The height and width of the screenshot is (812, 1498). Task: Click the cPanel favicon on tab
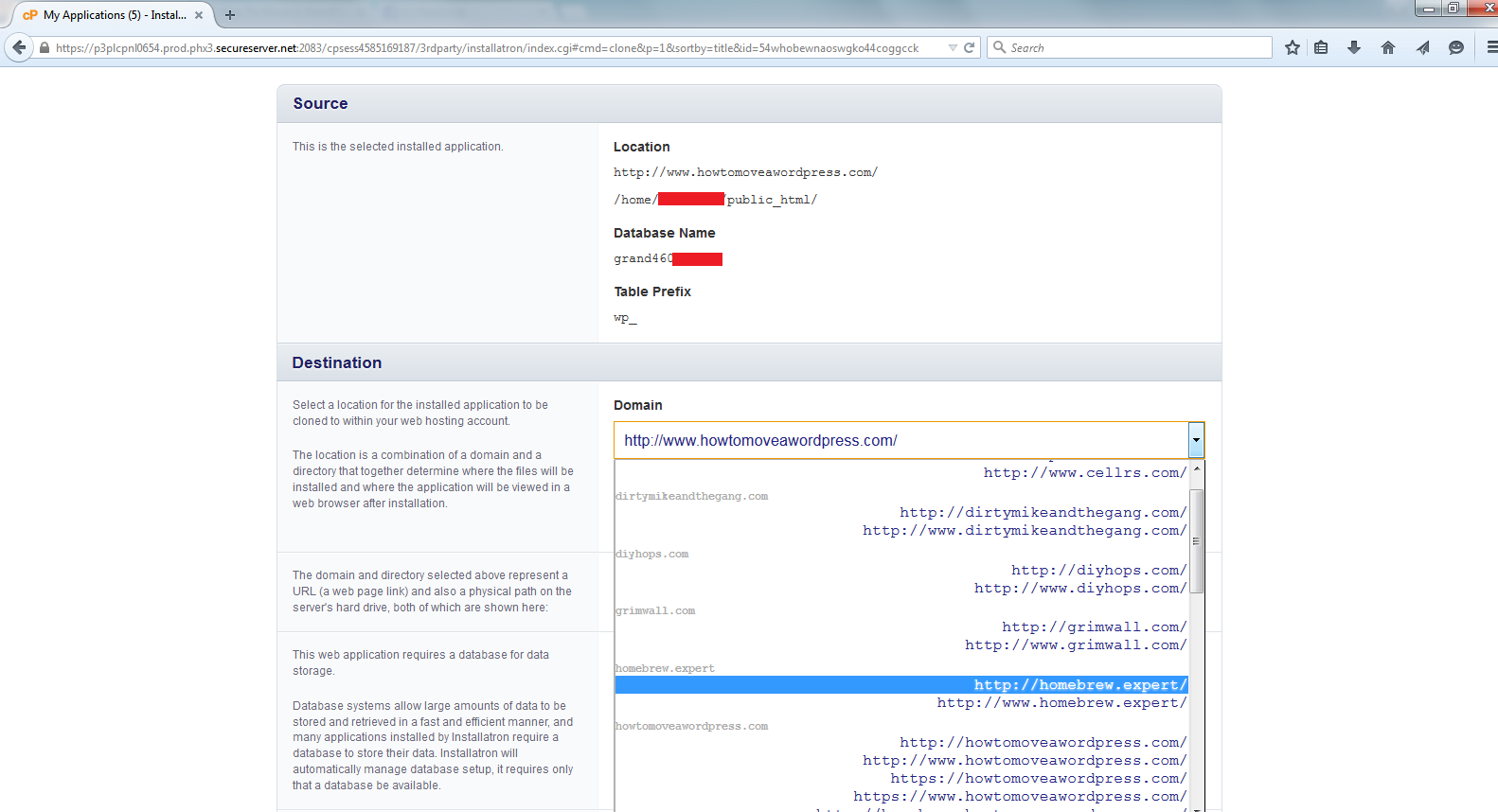coord(30,15)
